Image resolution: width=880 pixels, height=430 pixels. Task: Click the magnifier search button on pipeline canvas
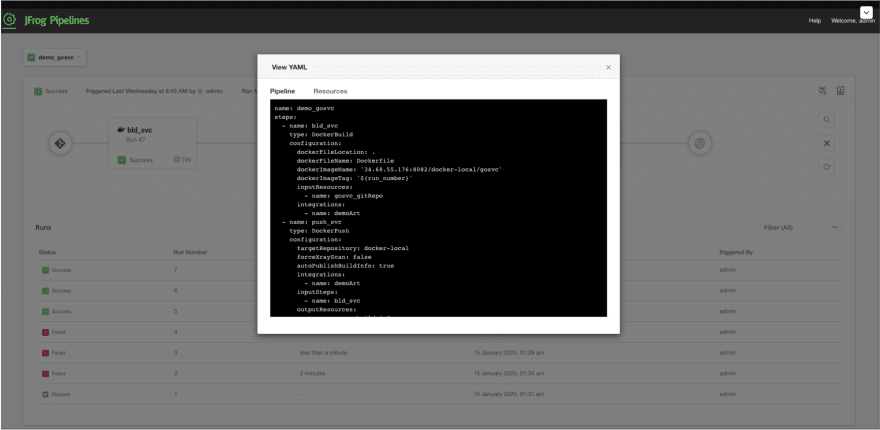coord(826,120)
